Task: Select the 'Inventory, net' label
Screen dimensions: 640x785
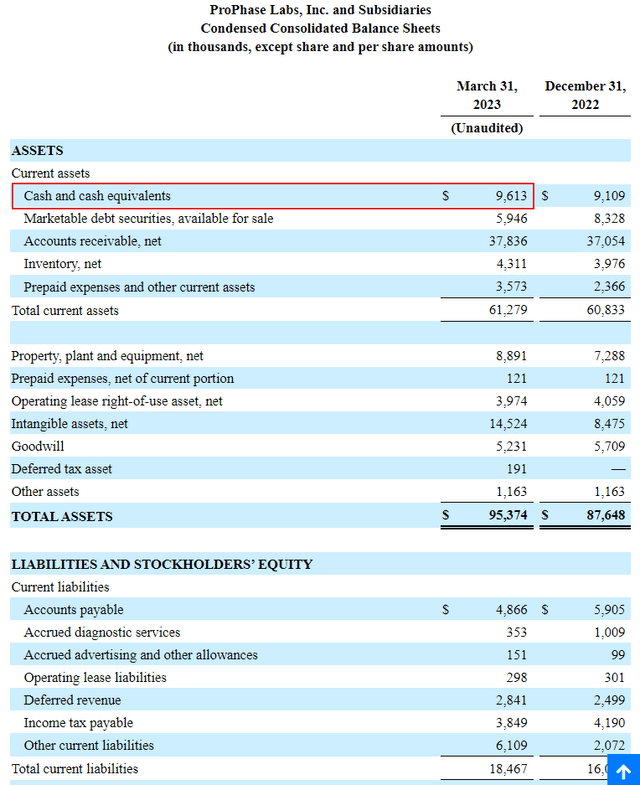Action: pos(63,264)
